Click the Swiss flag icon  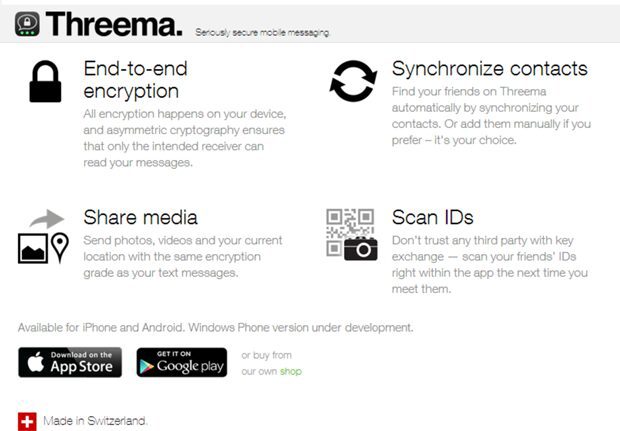click(x=27, y=422)
